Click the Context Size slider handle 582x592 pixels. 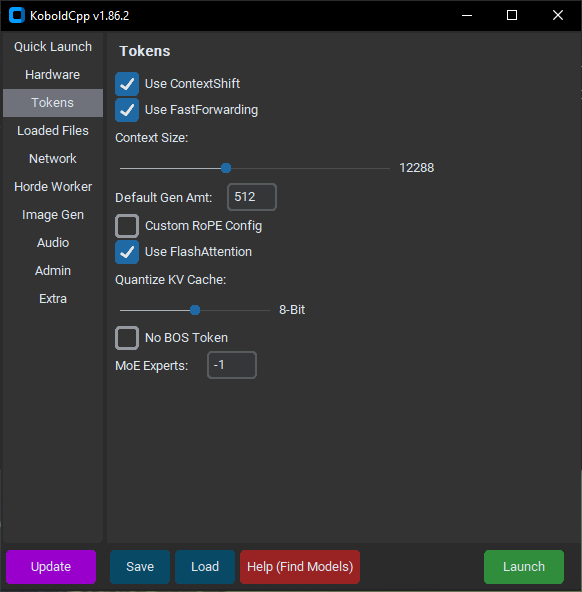226,168
